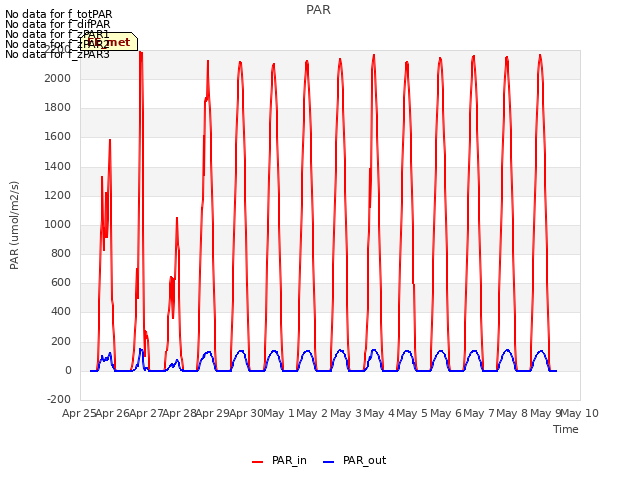The width and height of the screenshot is (640, 480).
Task: Click the blue PAR_out legend swatch
Action: click(x=329, y=462)
